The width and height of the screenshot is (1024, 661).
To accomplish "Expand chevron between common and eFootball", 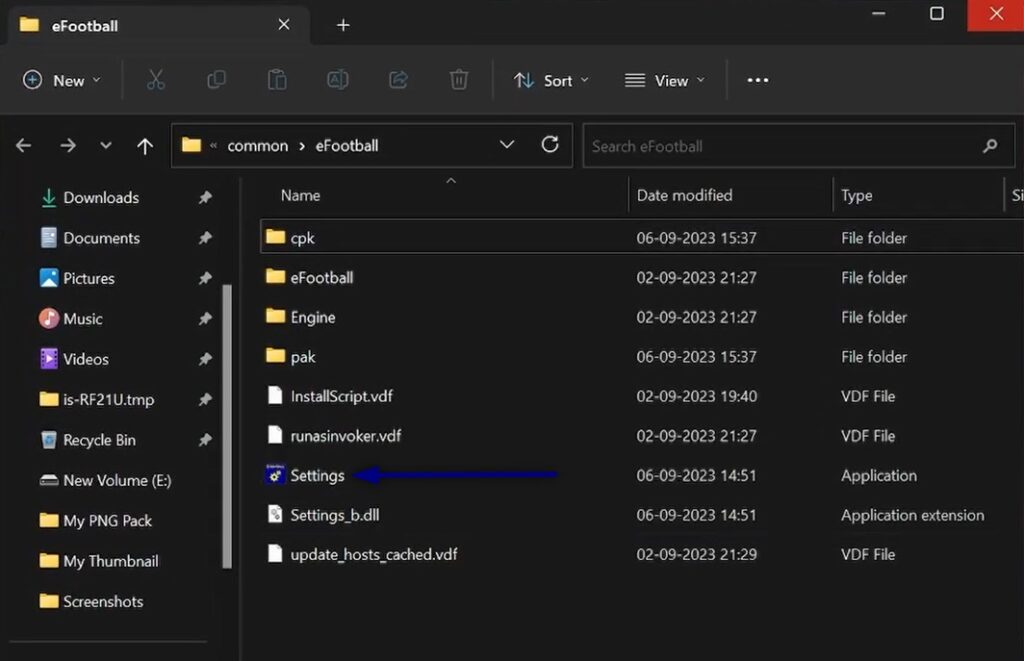I will click(302, 146).
